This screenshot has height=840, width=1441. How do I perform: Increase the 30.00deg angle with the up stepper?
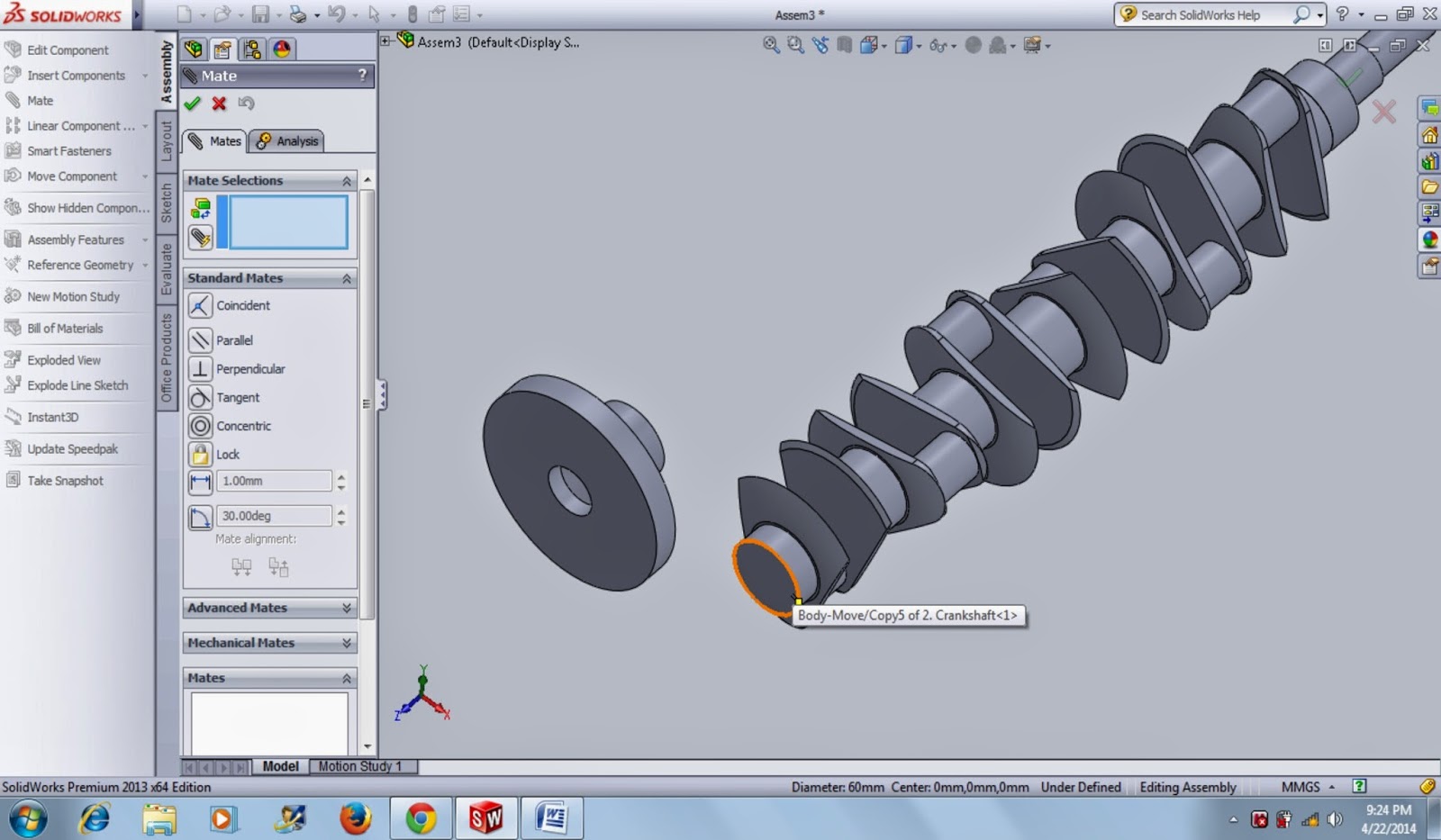[x=341, y=510]
